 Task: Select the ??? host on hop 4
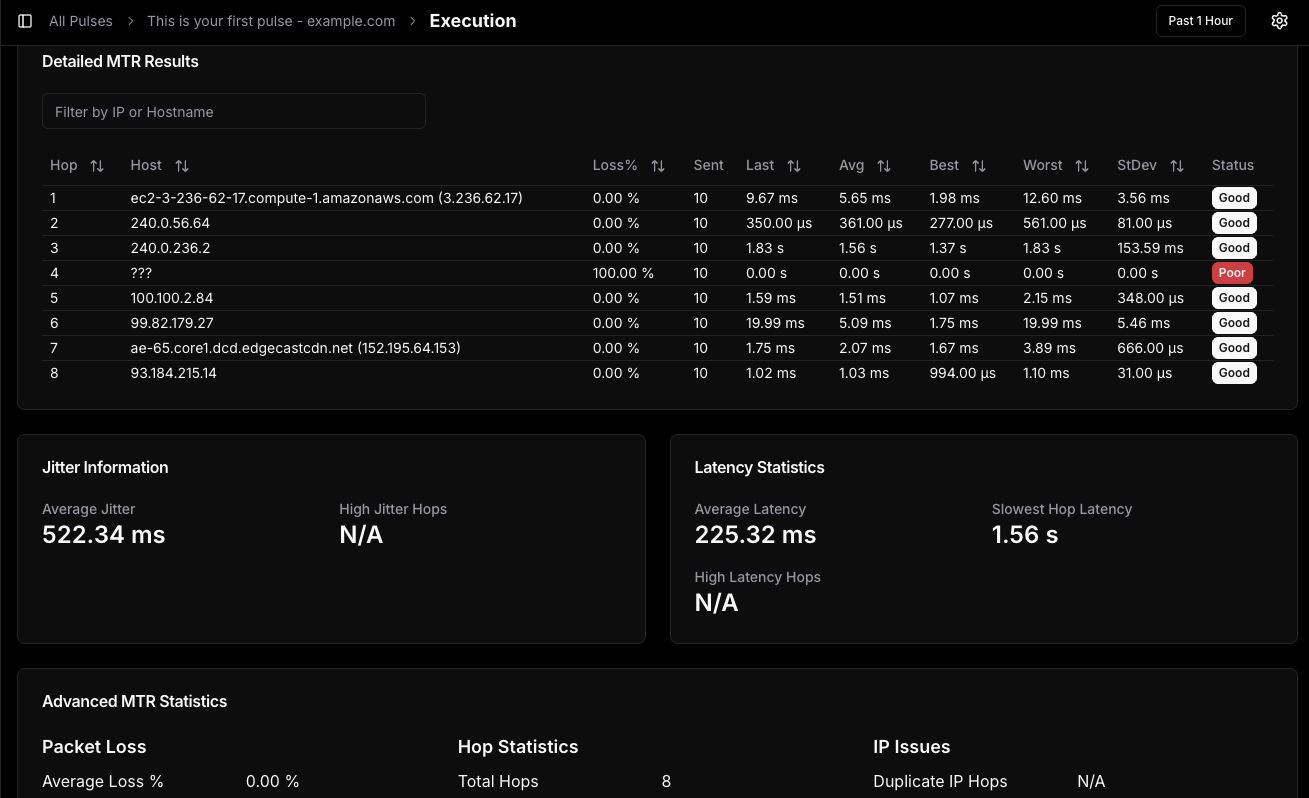click(x=141, y=273)
